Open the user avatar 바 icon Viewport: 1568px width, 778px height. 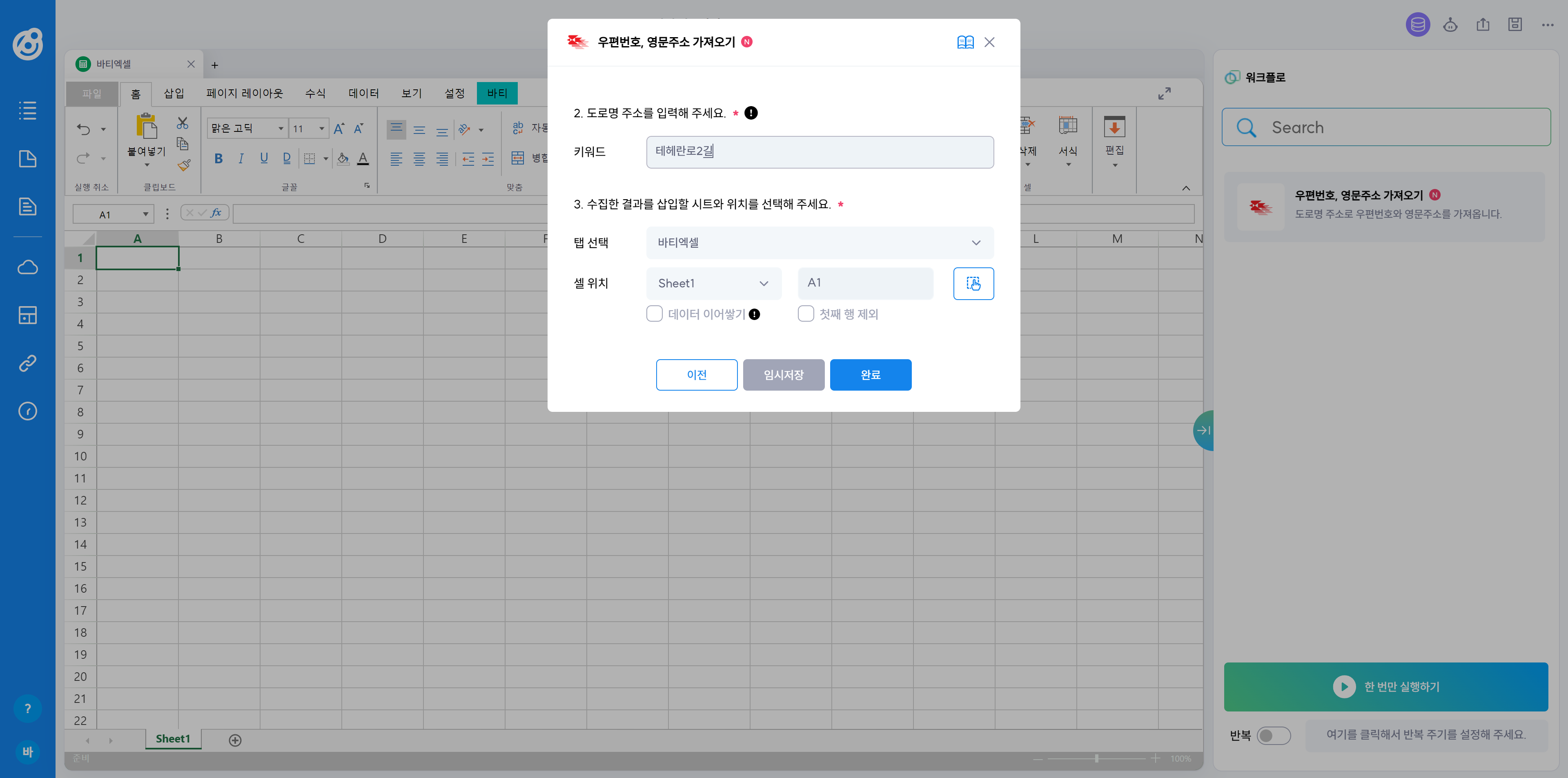coord(27,752)
